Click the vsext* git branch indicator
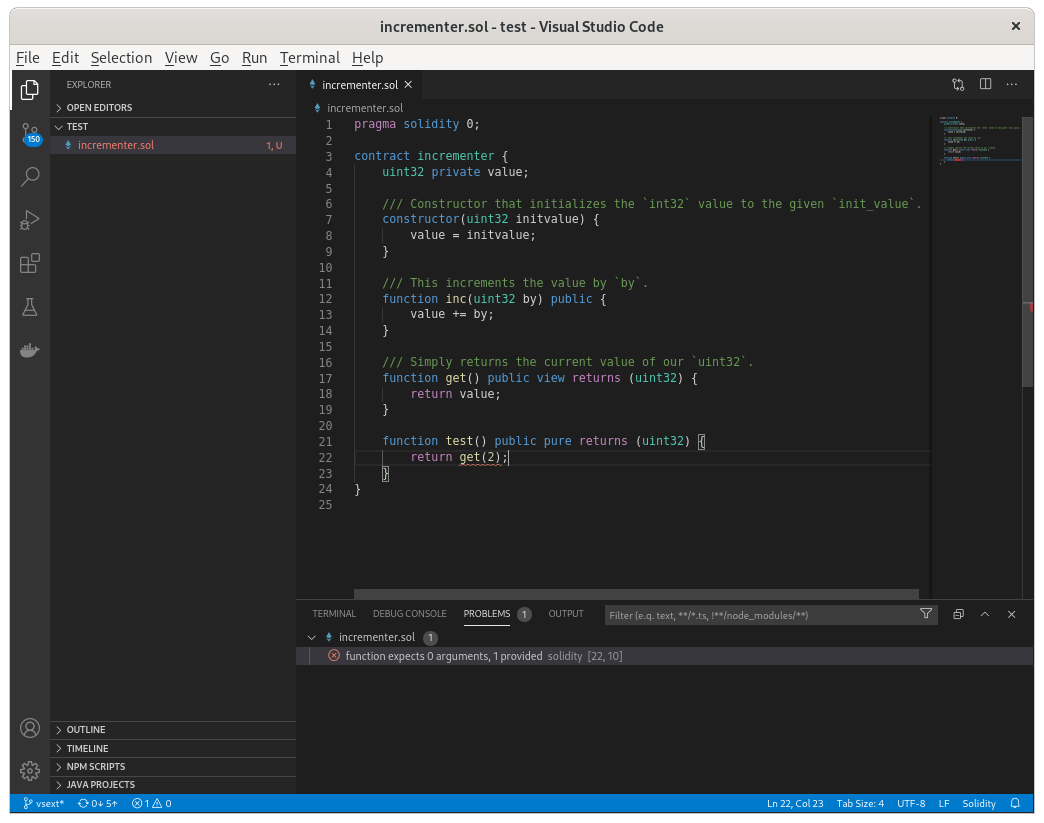The width and height of the screenshot is (1044, 823). pyautogui.click(x=44, y=803)
